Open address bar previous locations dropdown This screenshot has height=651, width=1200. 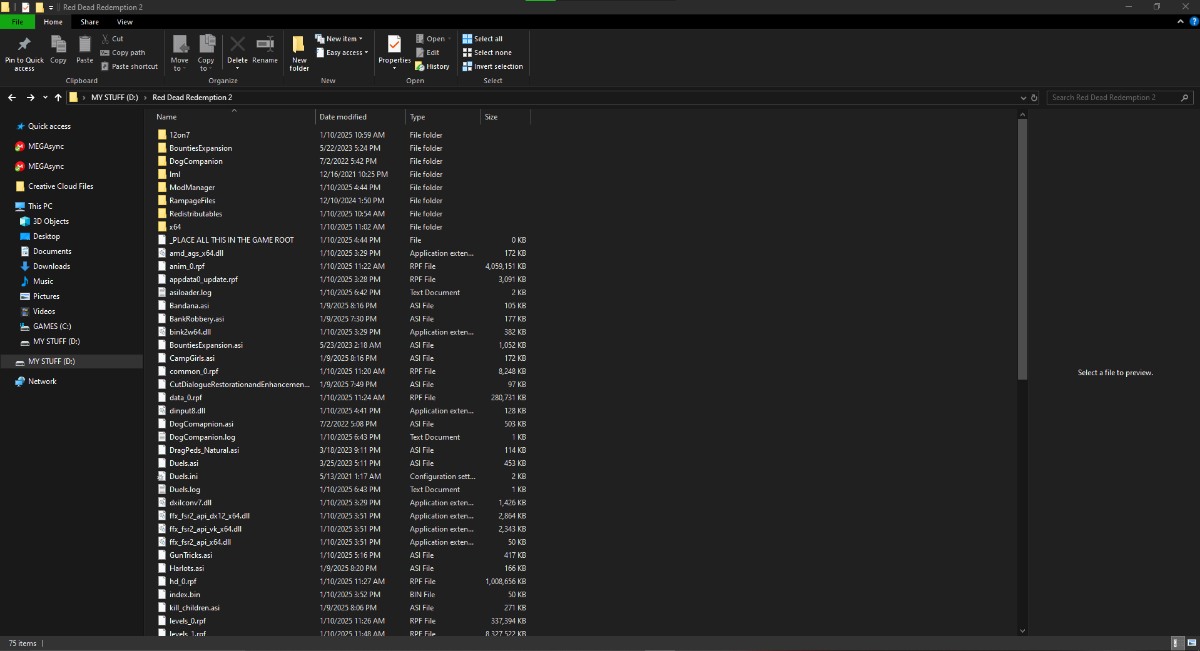point(1021,98)
